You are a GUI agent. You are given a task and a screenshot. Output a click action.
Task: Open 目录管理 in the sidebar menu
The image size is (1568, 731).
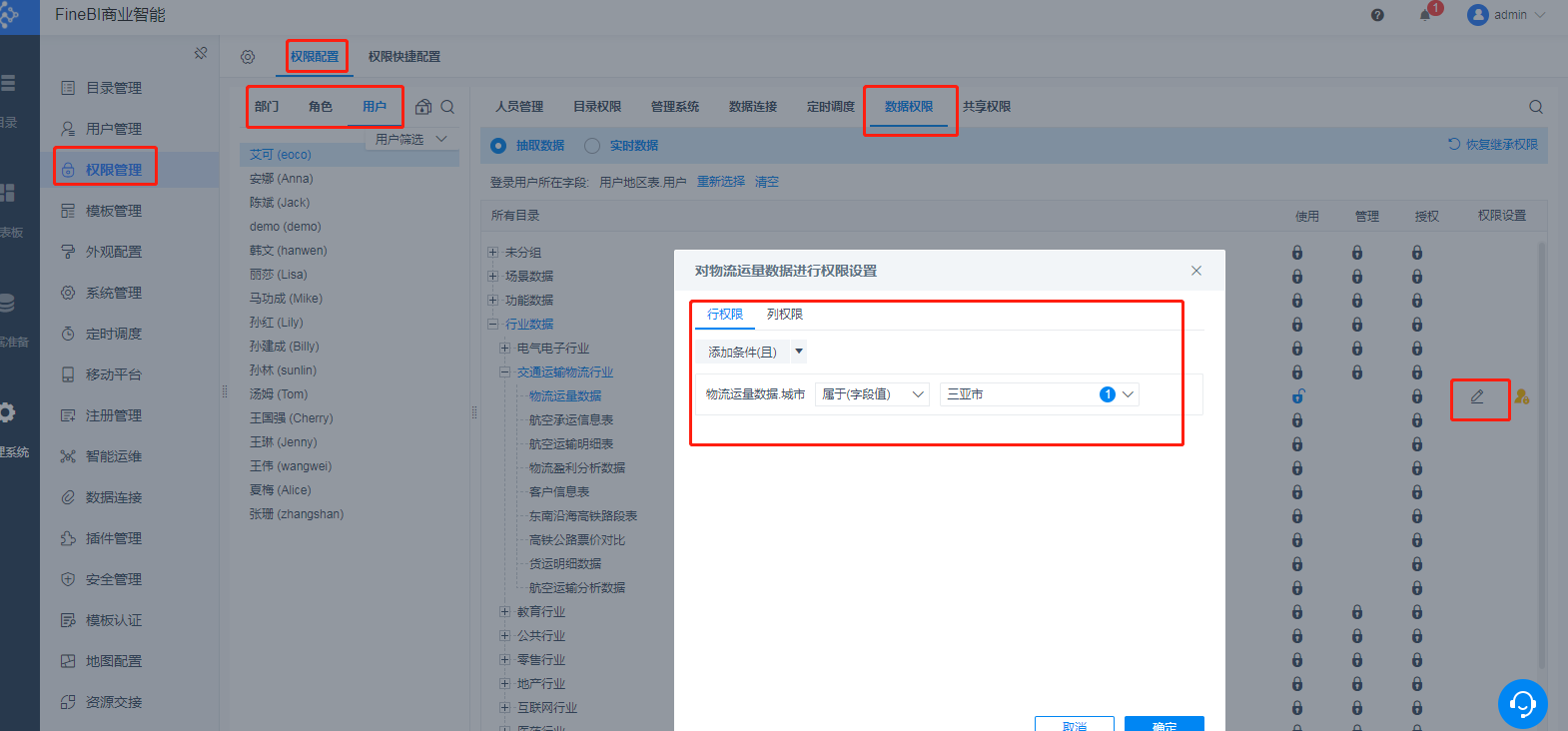click(x=114, y=88)
